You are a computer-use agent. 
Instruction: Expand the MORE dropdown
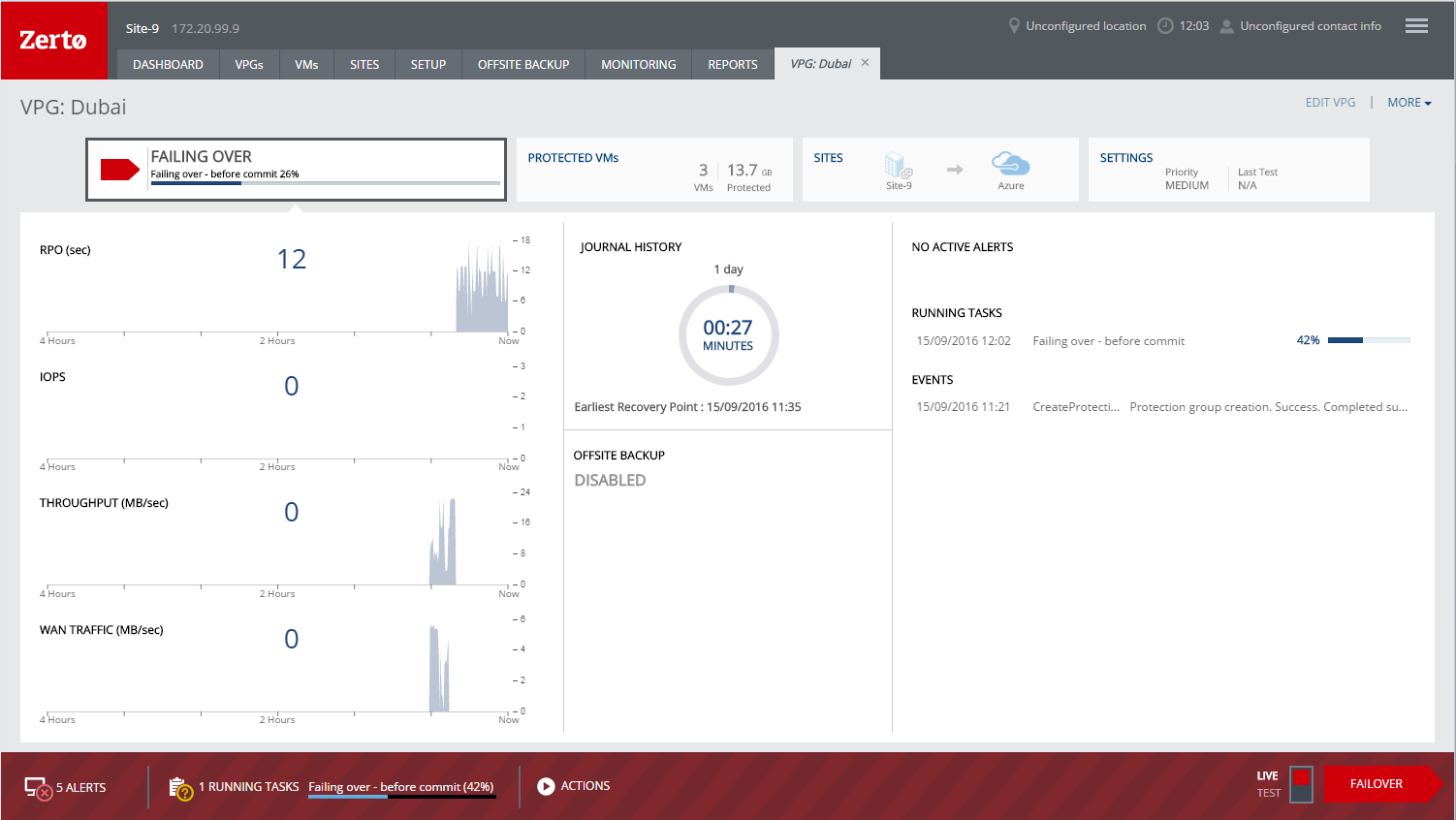(1409, 103)
